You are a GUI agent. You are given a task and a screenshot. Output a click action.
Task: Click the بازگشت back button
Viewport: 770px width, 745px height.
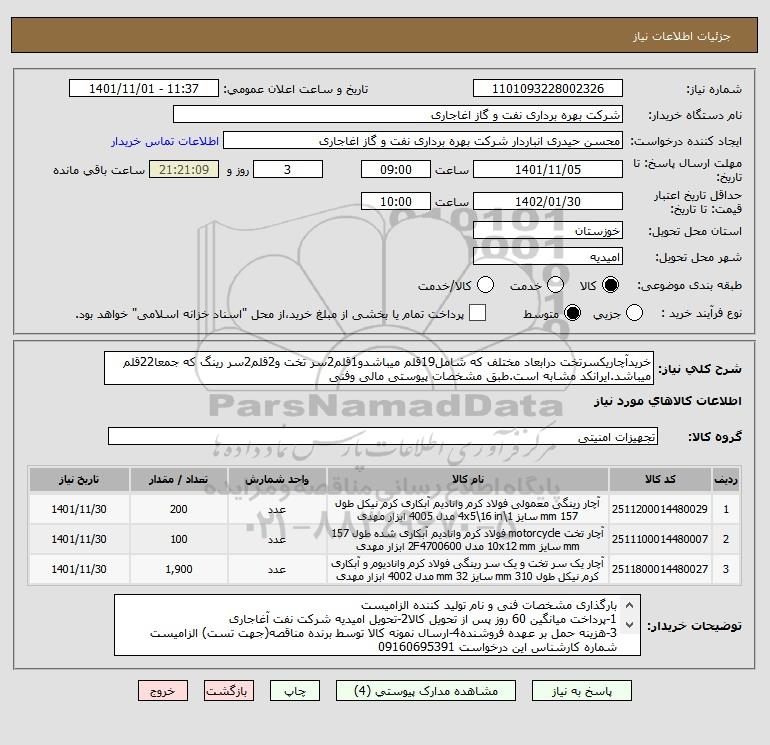point(229,691)
